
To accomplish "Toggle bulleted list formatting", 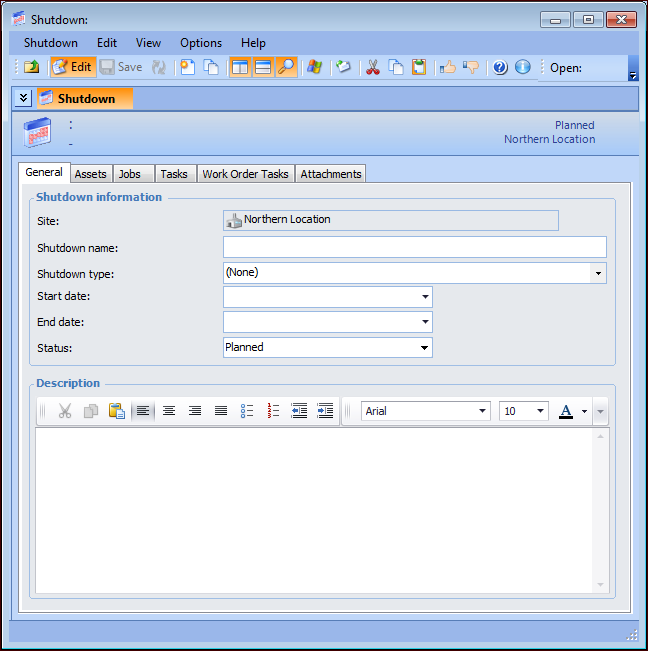I will click(247, 411).
